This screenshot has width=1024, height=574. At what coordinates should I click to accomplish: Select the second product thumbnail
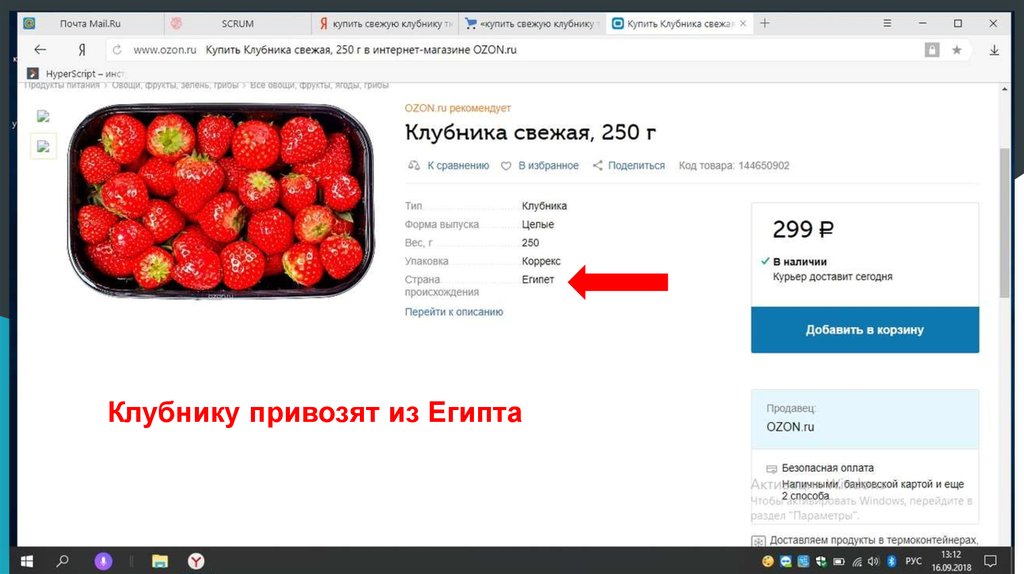coord(43,146)
